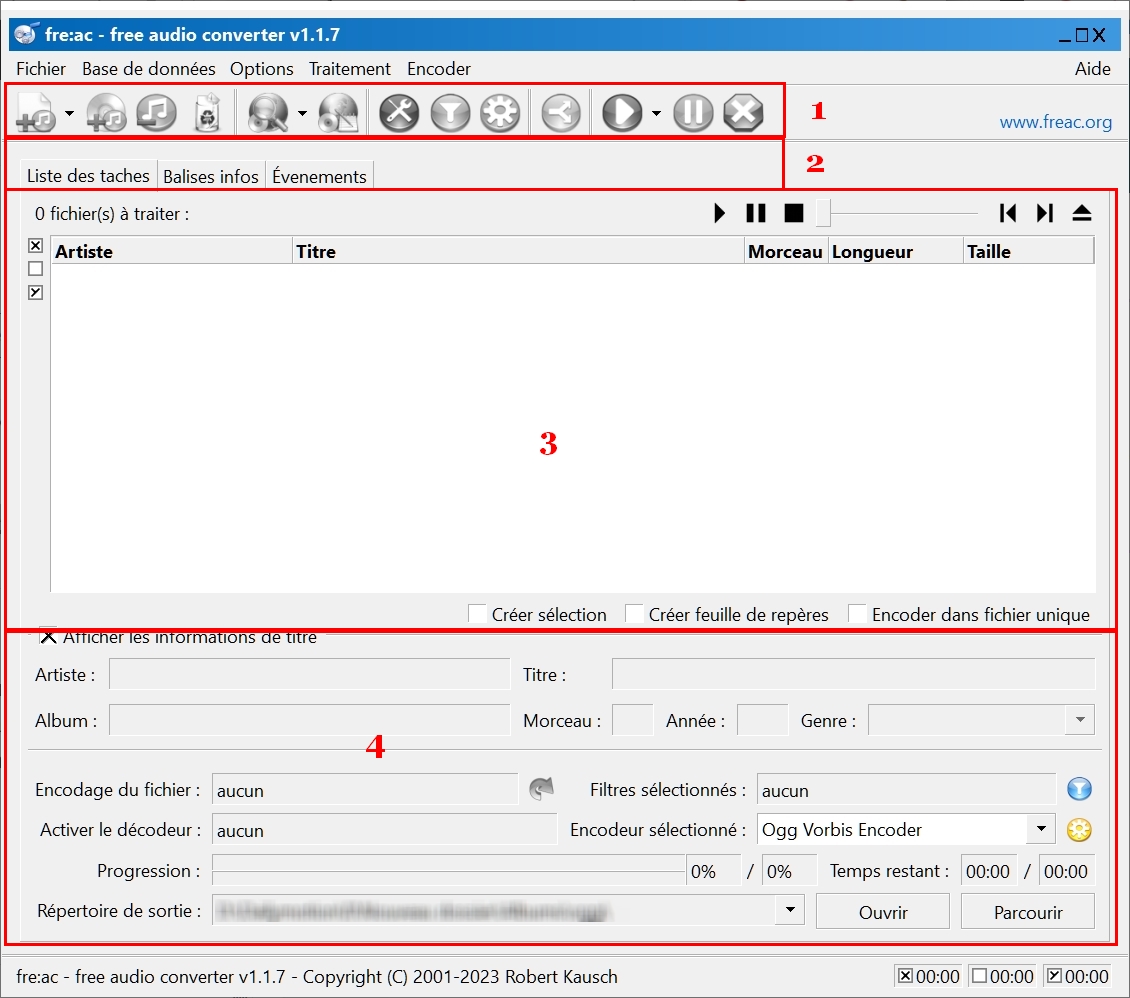Click the playback position slider
This screenshot has height=998, width=1130.
[x=897, y=213]
